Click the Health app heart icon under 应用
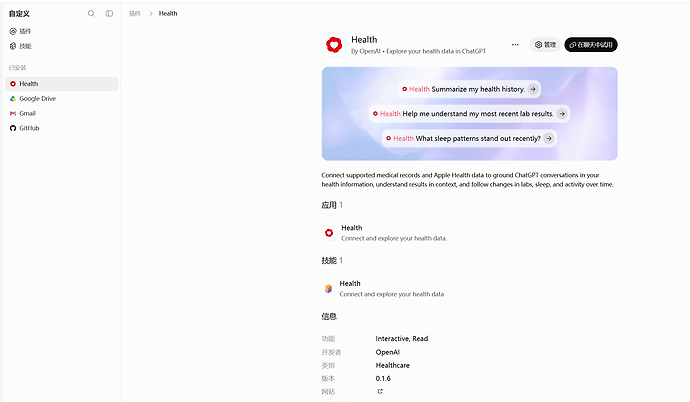 click(329, 233)
